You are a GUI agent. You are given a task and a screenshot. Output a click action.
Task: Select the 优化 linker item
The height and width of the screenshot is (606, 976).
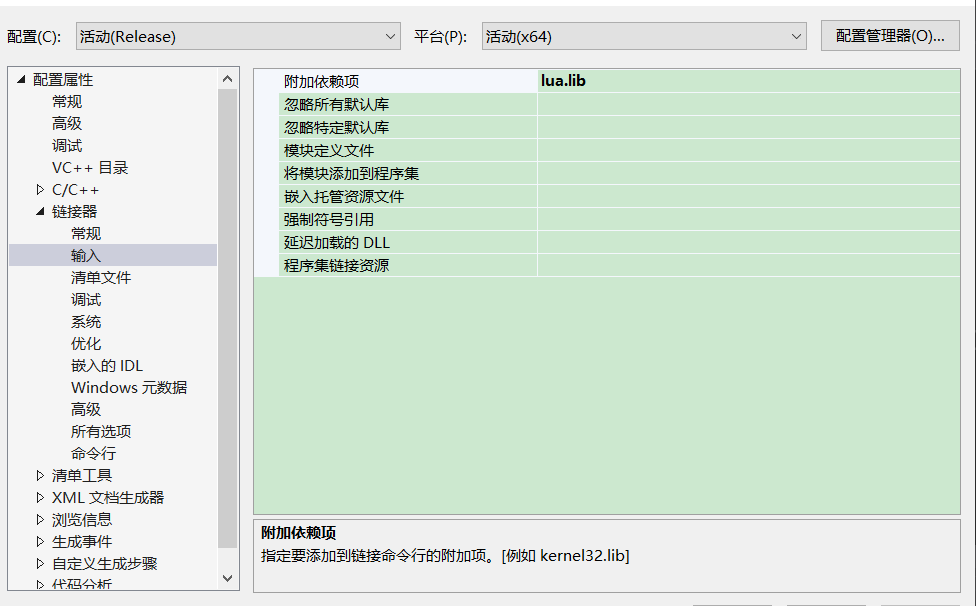pos(86,343)
